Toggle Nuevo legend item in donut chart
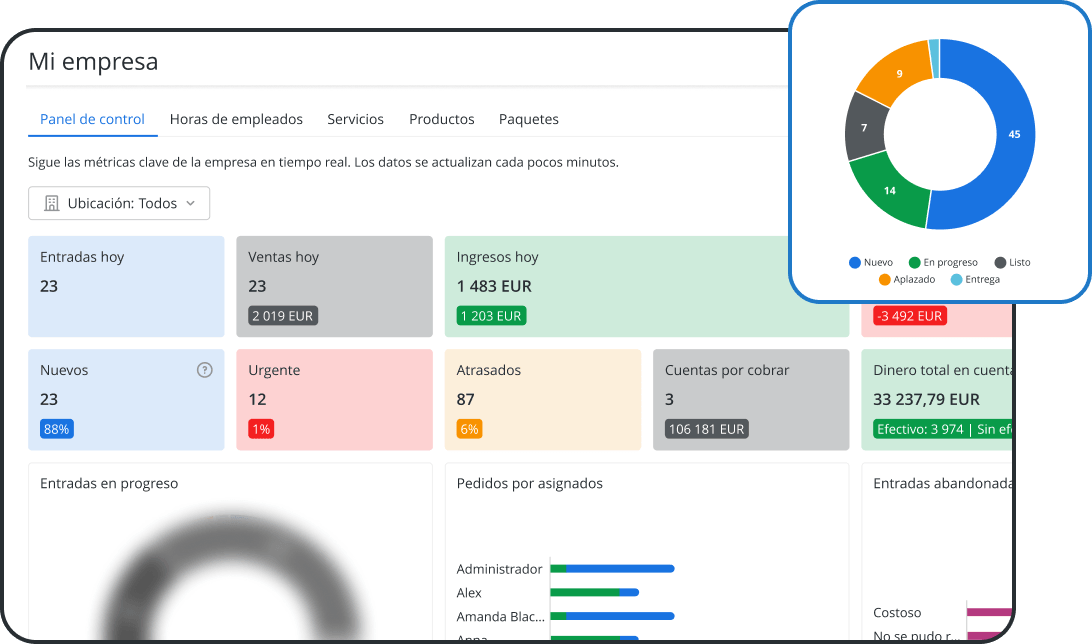1092x644 pixels. pos(871,262)
